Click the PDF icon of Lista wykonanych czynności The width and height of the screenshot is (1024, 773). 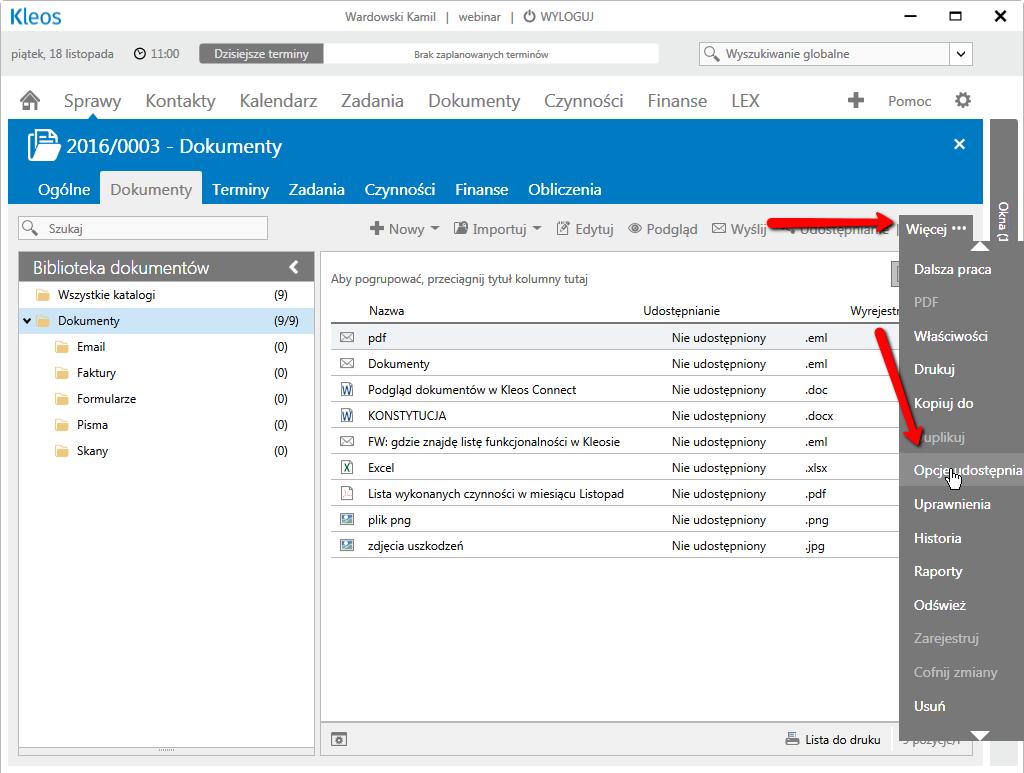(x=347, y=494)
